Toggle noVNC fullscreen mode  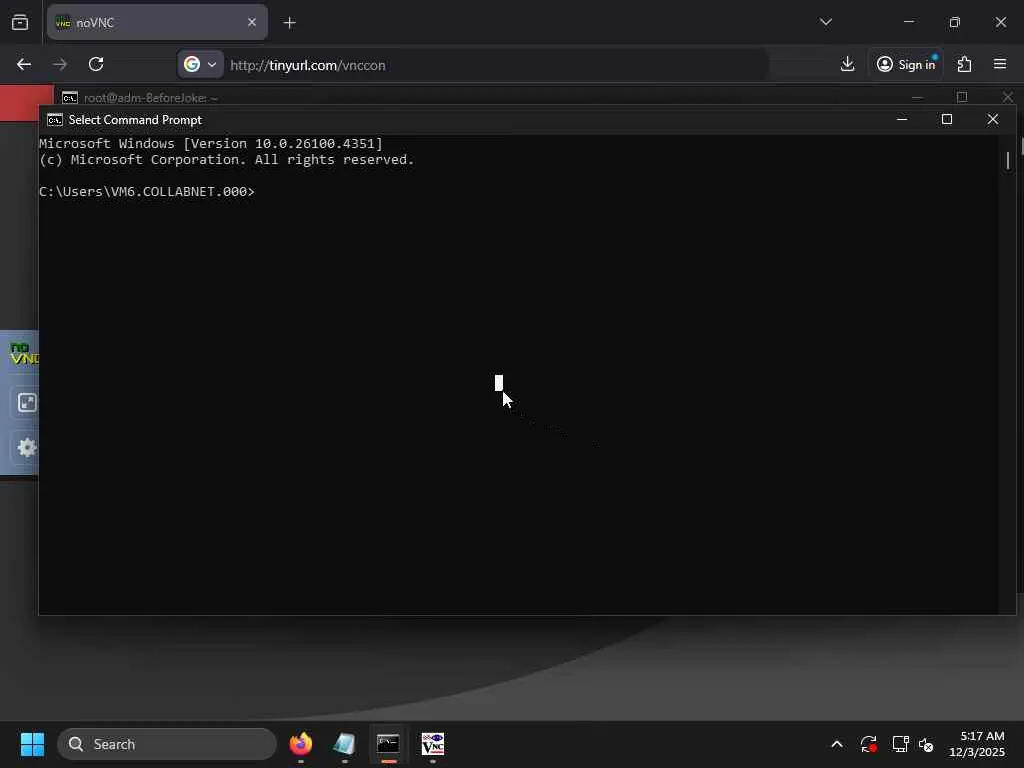tap(27, 403)
